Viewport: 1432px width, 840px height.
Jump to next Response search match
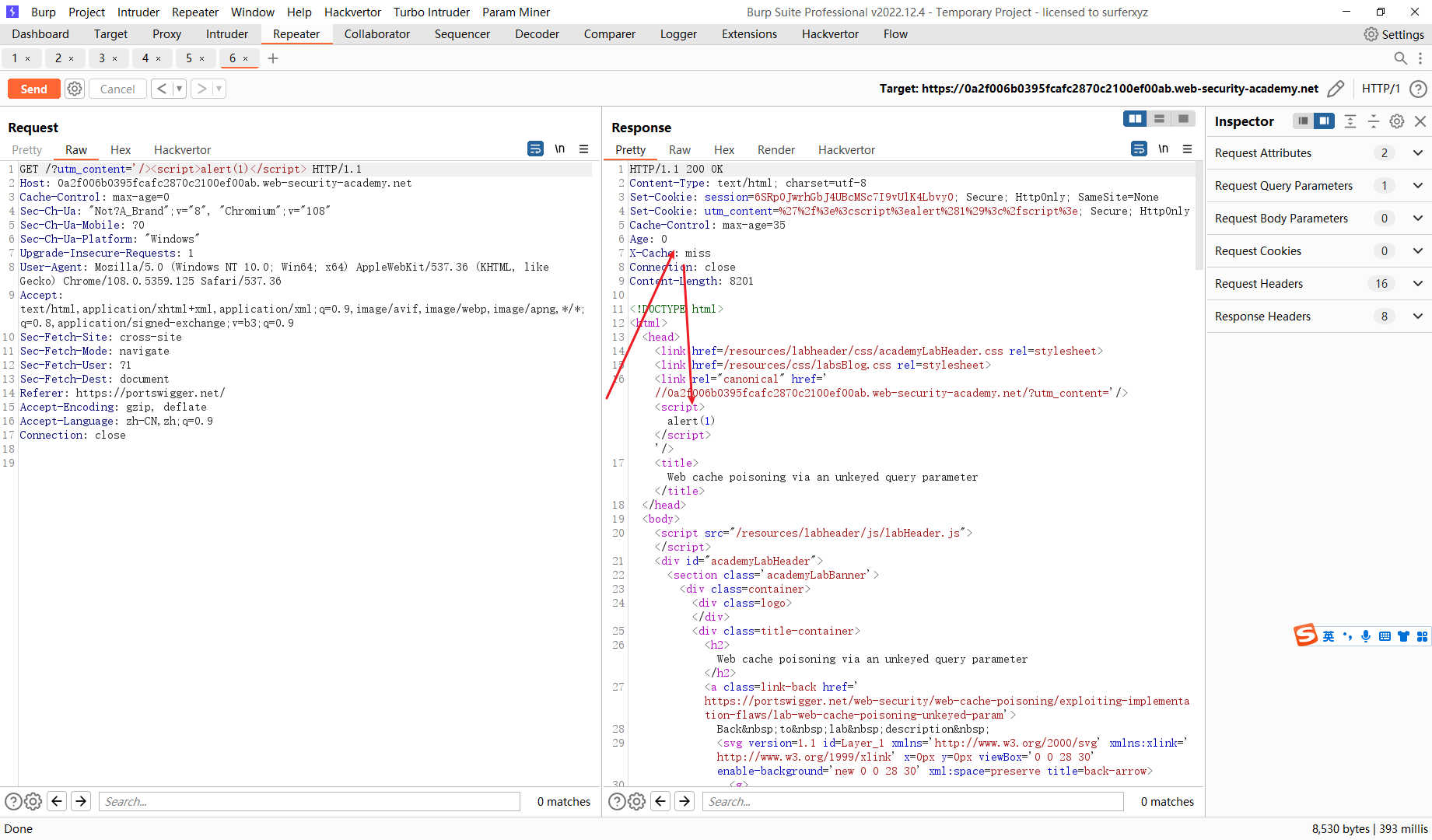pos(684,801)
